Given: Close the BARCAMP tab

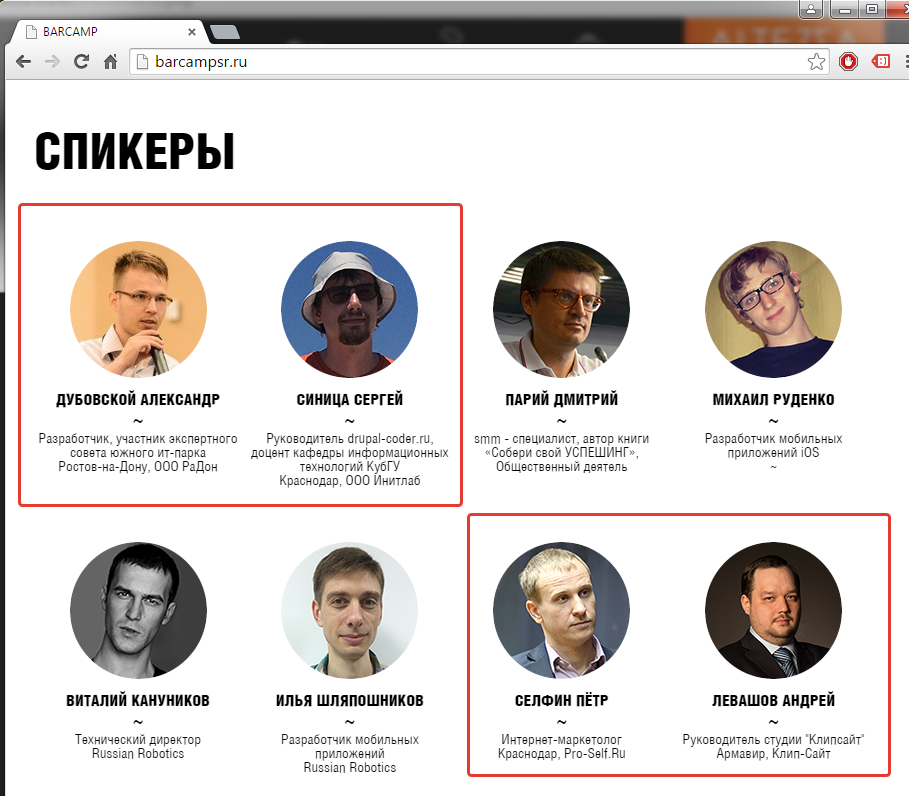Looking at the screenshot, I should [192, 32].
